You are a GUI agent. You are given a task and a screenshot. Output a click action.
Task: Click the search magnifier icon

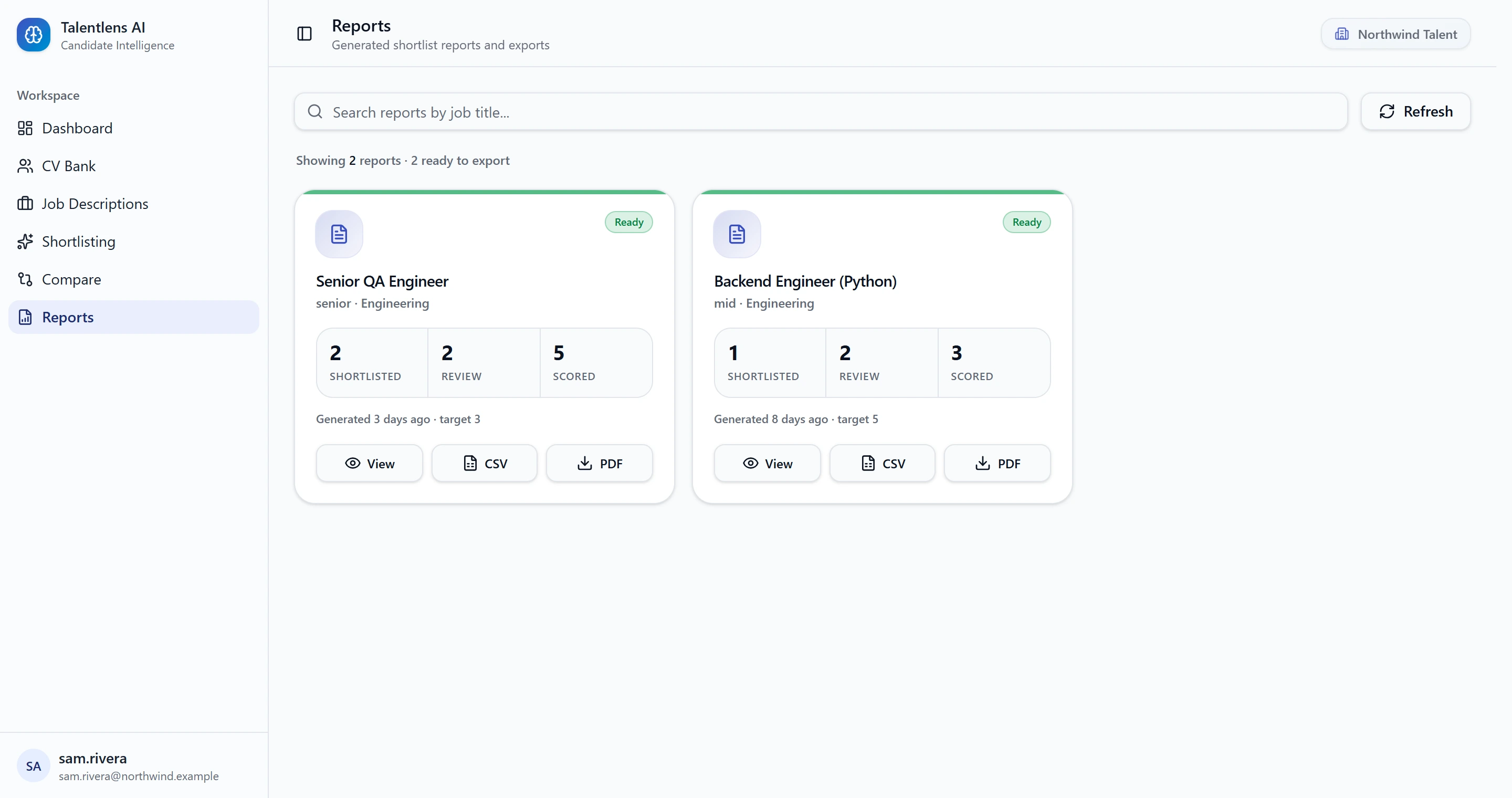pyautogui.click(x=315, y=111)
